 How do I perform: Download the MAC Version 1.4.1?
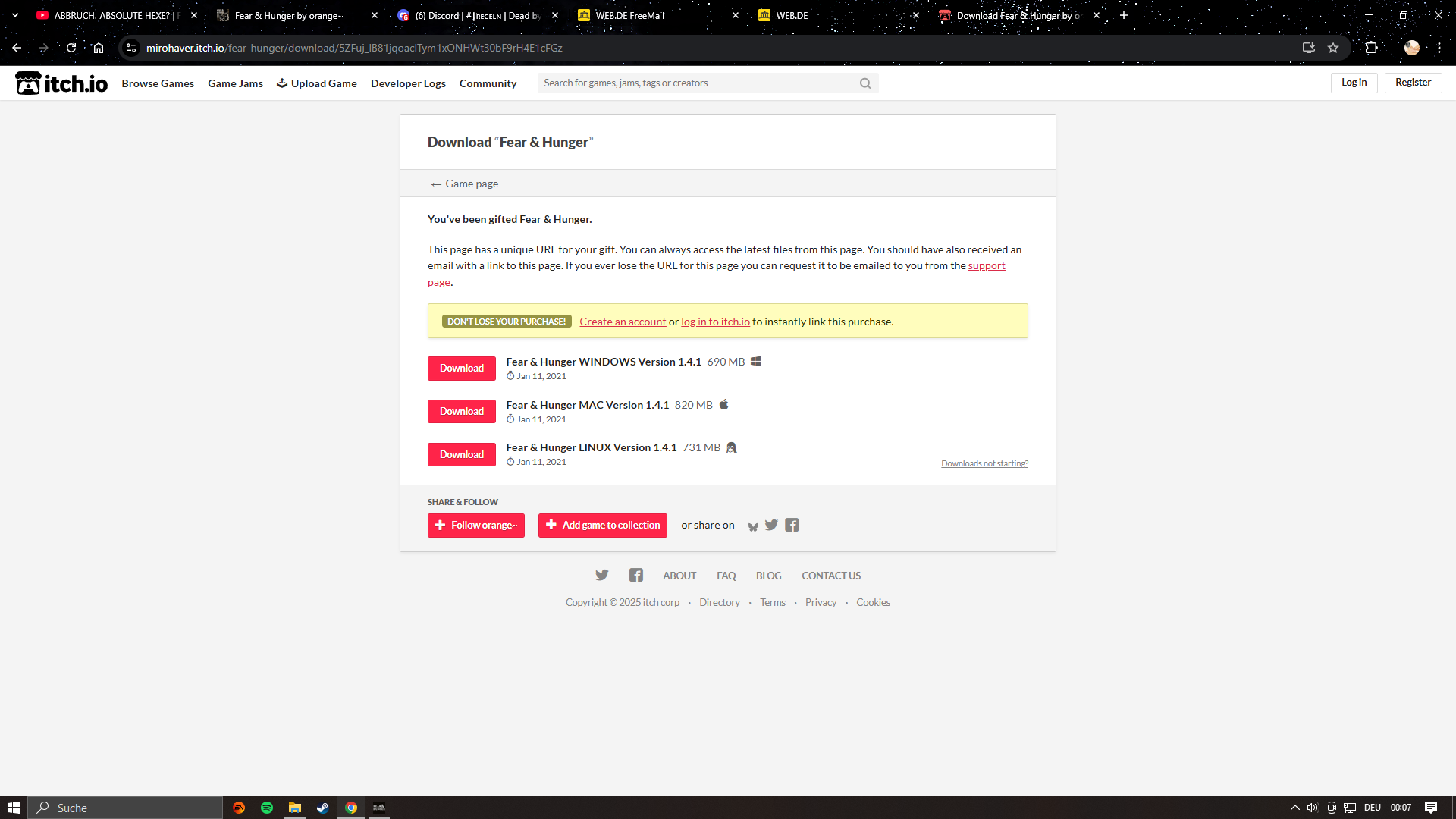[462, 412]
